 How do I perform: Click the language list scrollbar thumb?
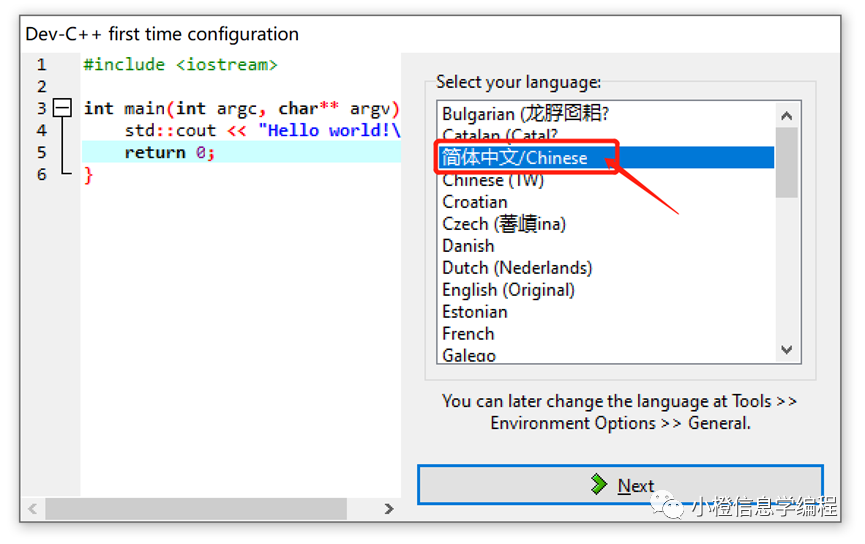coord(787,162)
